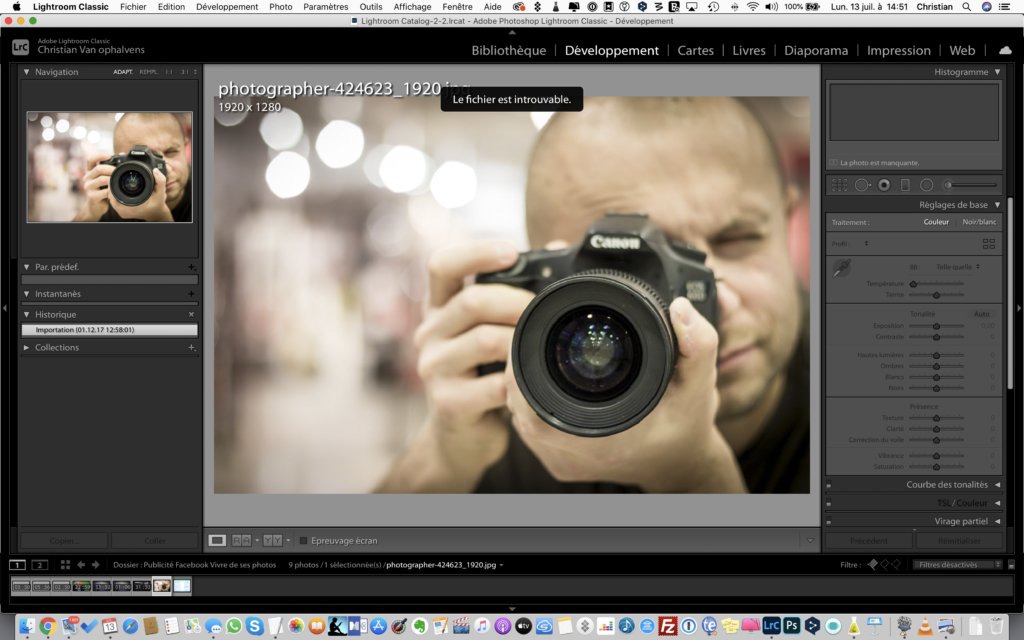Create a new snapshot with plus icon

click(x=191, y=294)
